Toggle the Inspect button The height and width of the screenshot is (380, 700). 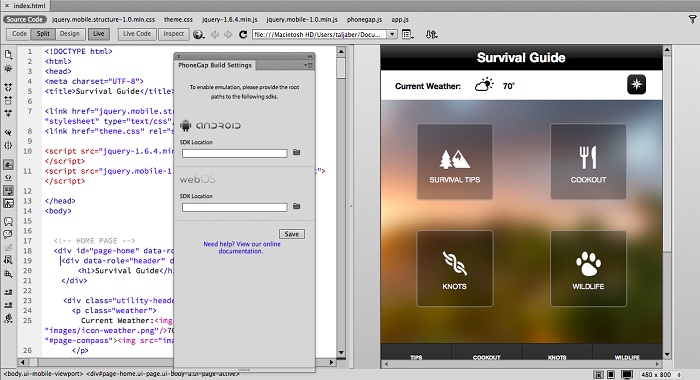click(174, 34)
